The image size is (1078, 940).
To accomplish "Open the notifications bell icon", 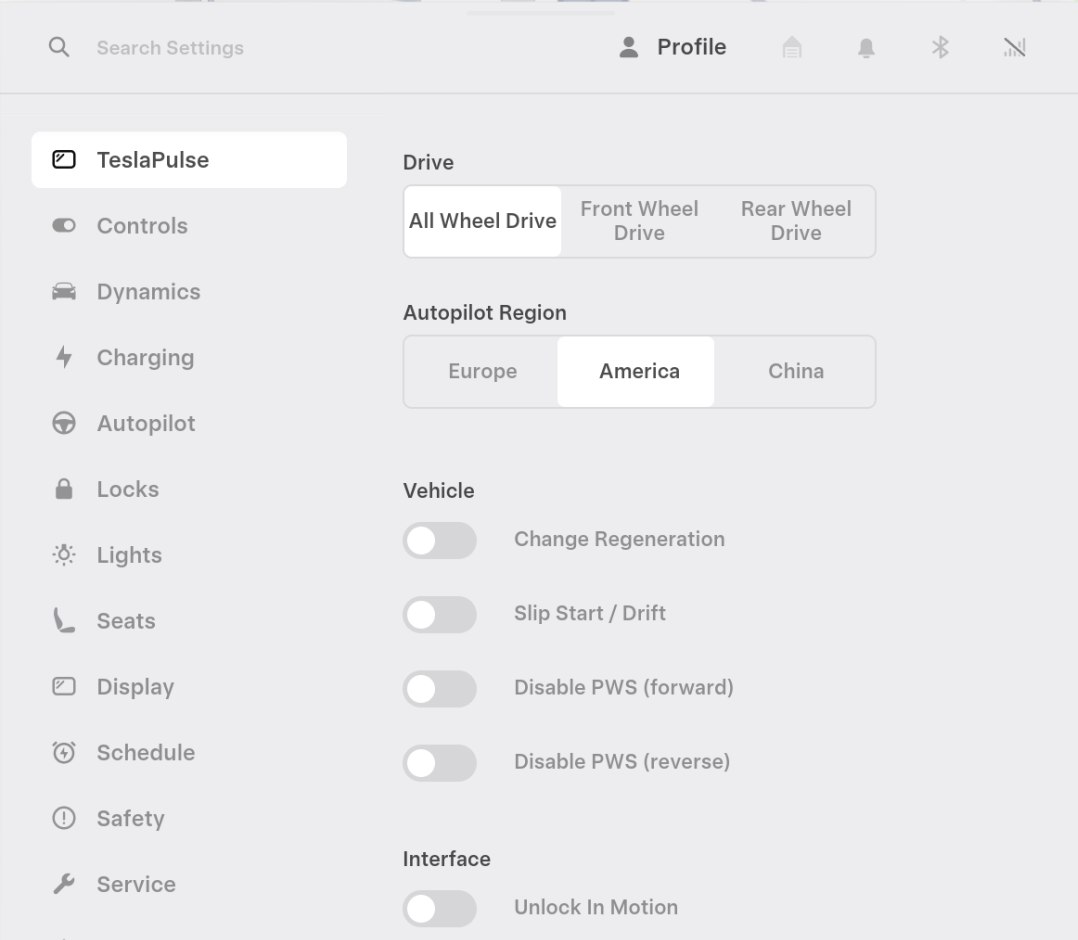I will click(x=866, y=47).
